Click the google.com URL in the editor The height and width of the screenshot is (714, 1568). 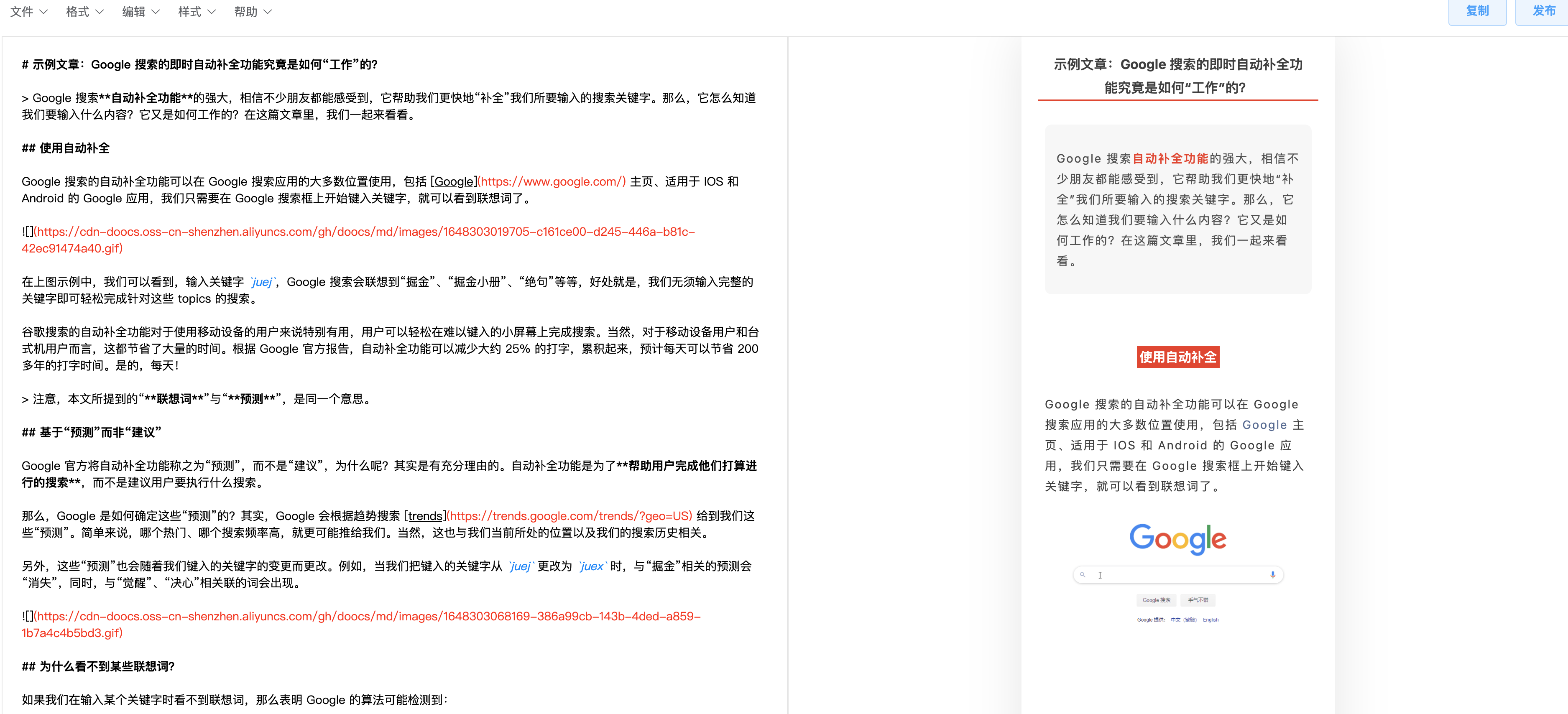[x=552, y=181]
